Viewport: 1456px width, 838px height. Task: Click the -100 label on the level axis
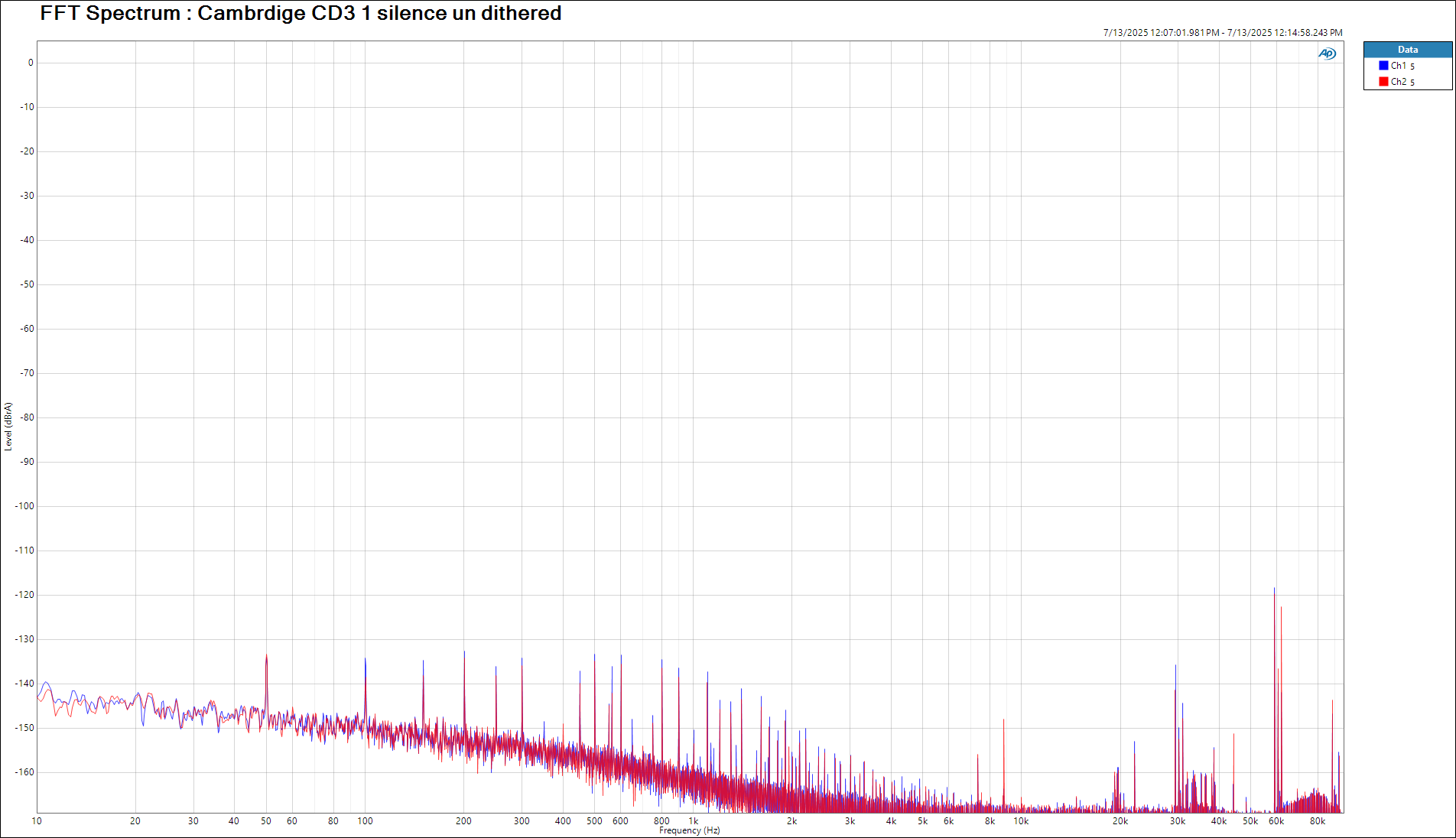pos(25,506)
